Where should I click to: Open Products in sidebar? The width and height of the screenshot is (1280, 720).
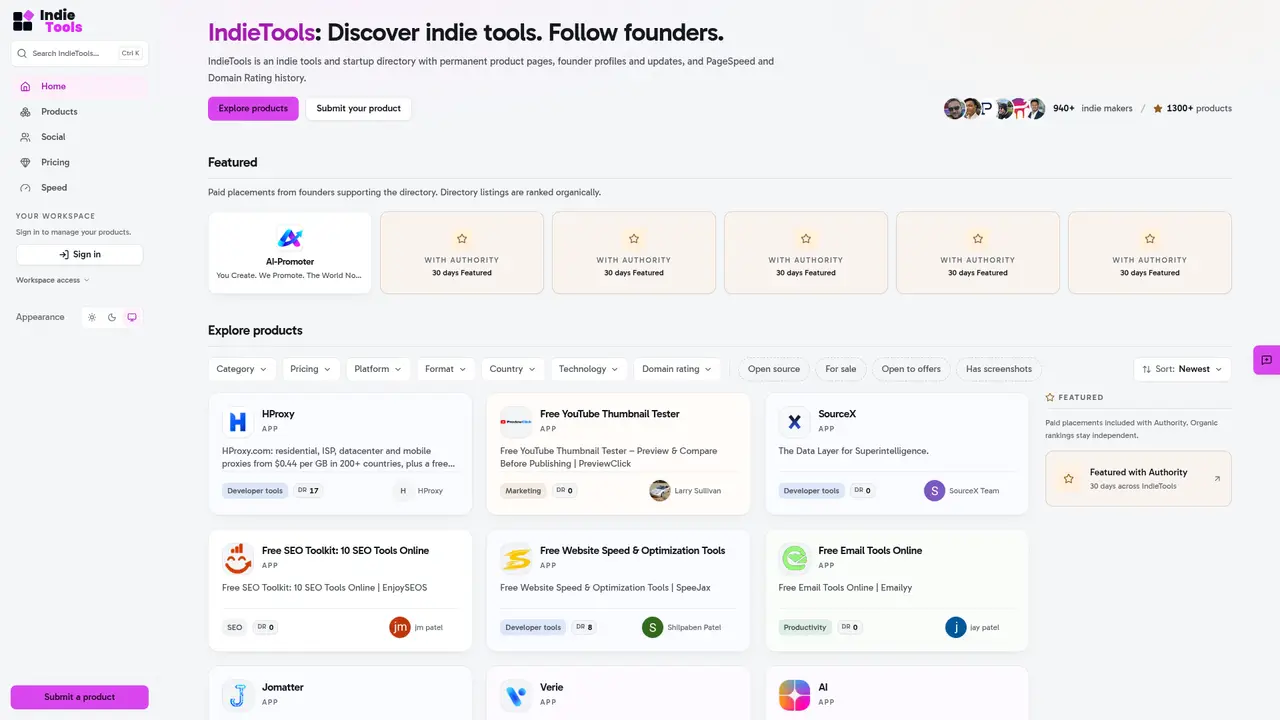(x=80, y=112)
